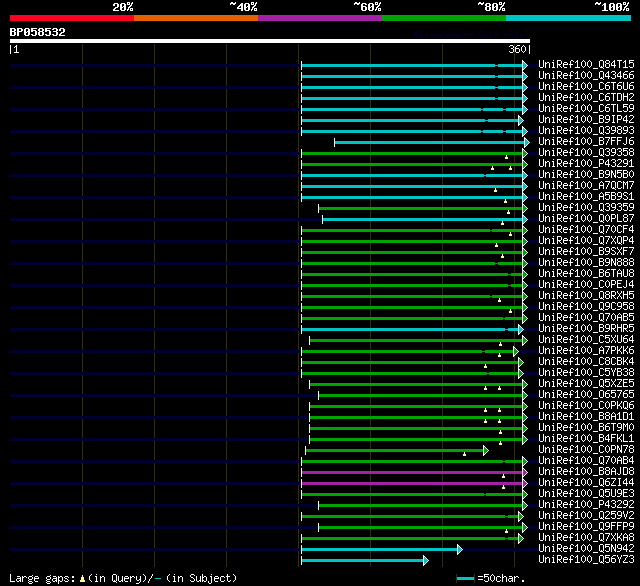
Task: Select hit label UniRef100_A5B9S1
Action: [586, 197]
